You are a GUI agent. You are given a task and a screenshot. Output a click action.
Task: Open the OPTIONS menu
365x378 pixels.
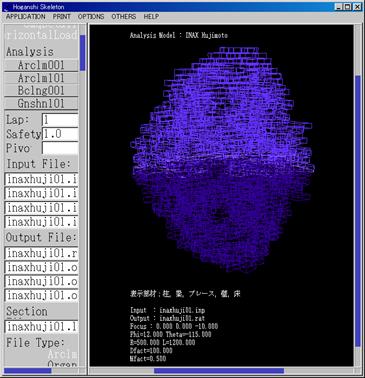tap(91, 16)
